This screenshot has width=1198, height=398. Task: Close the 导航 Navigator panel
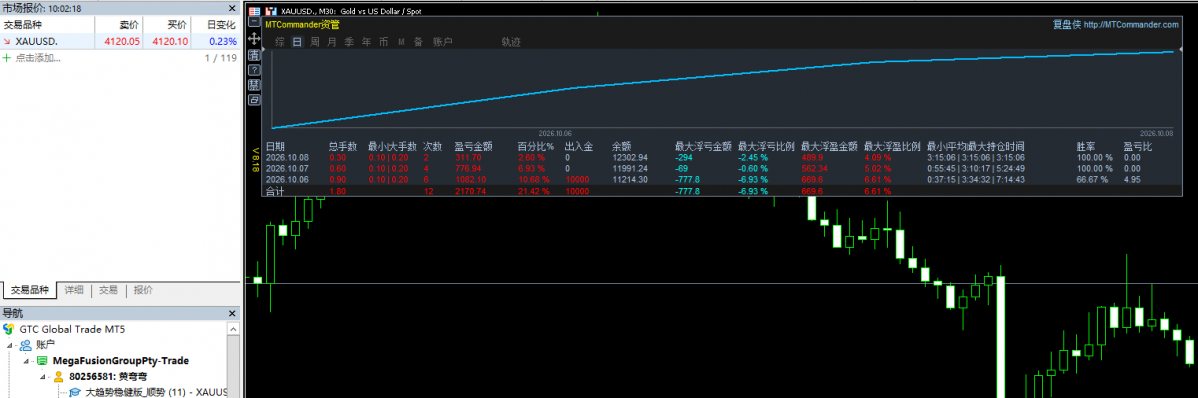pyautogui.click(x=232, y=312)
